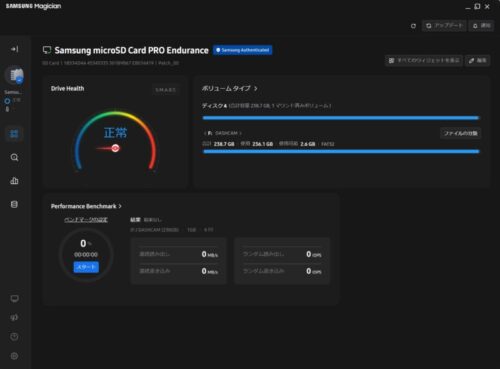This screenshot has height=369, width=500.
Task: Open the database stack icon in sidebar
Action: tap(14, 204)
